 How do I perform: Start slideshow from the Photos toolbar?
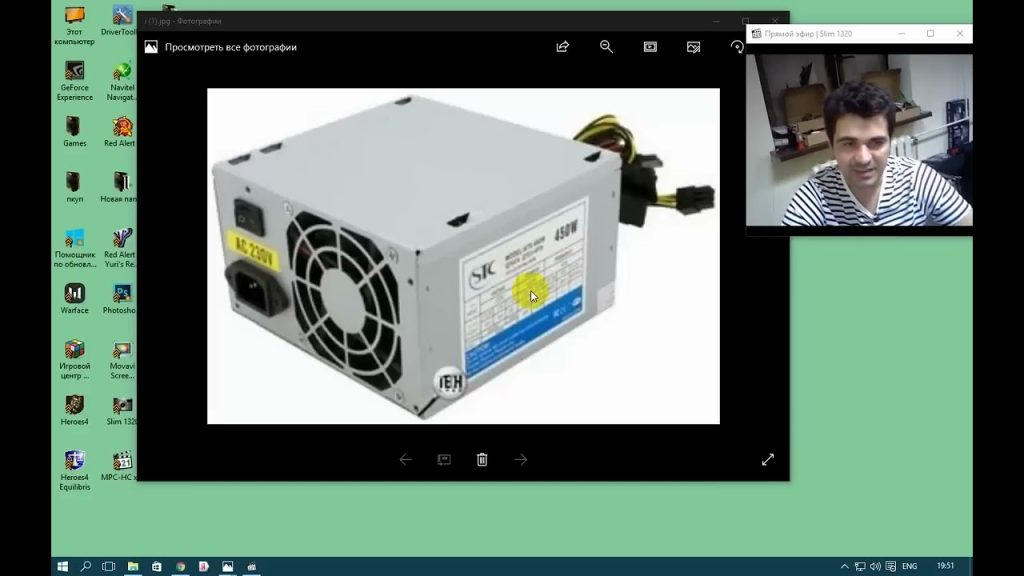[x=650, y=47]
